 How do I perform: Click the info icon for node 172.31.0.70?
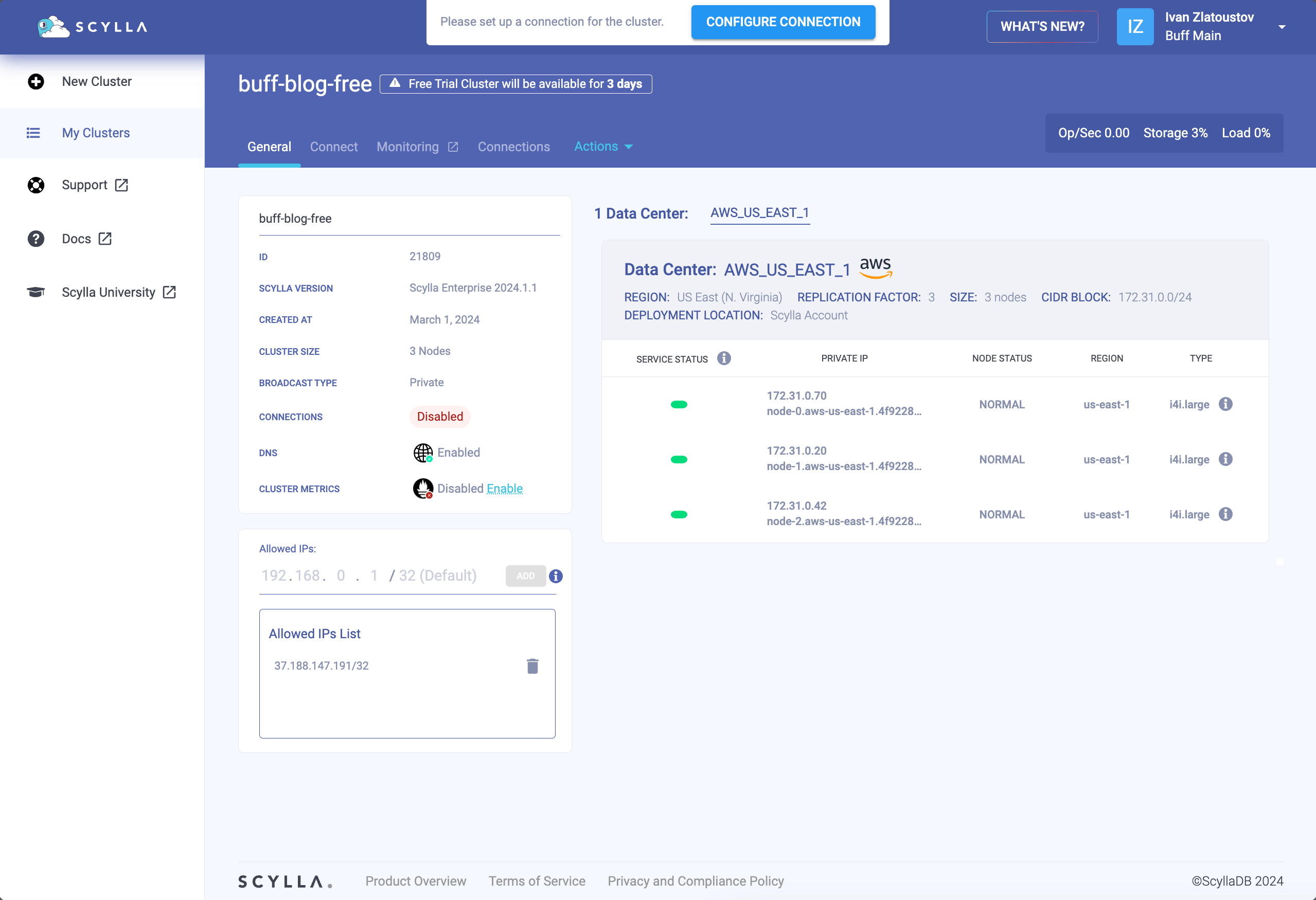[1225, 404]
